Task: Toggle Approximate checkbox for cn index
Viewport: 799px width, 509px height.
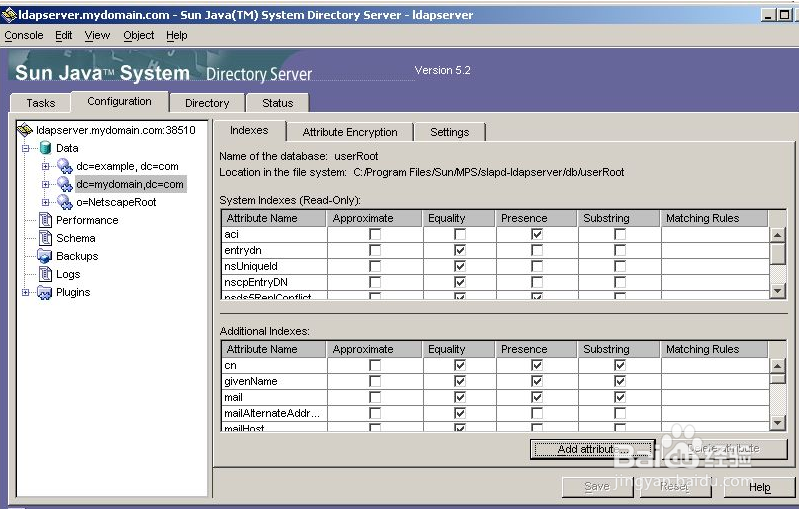Action: click(x=375, y=365)
